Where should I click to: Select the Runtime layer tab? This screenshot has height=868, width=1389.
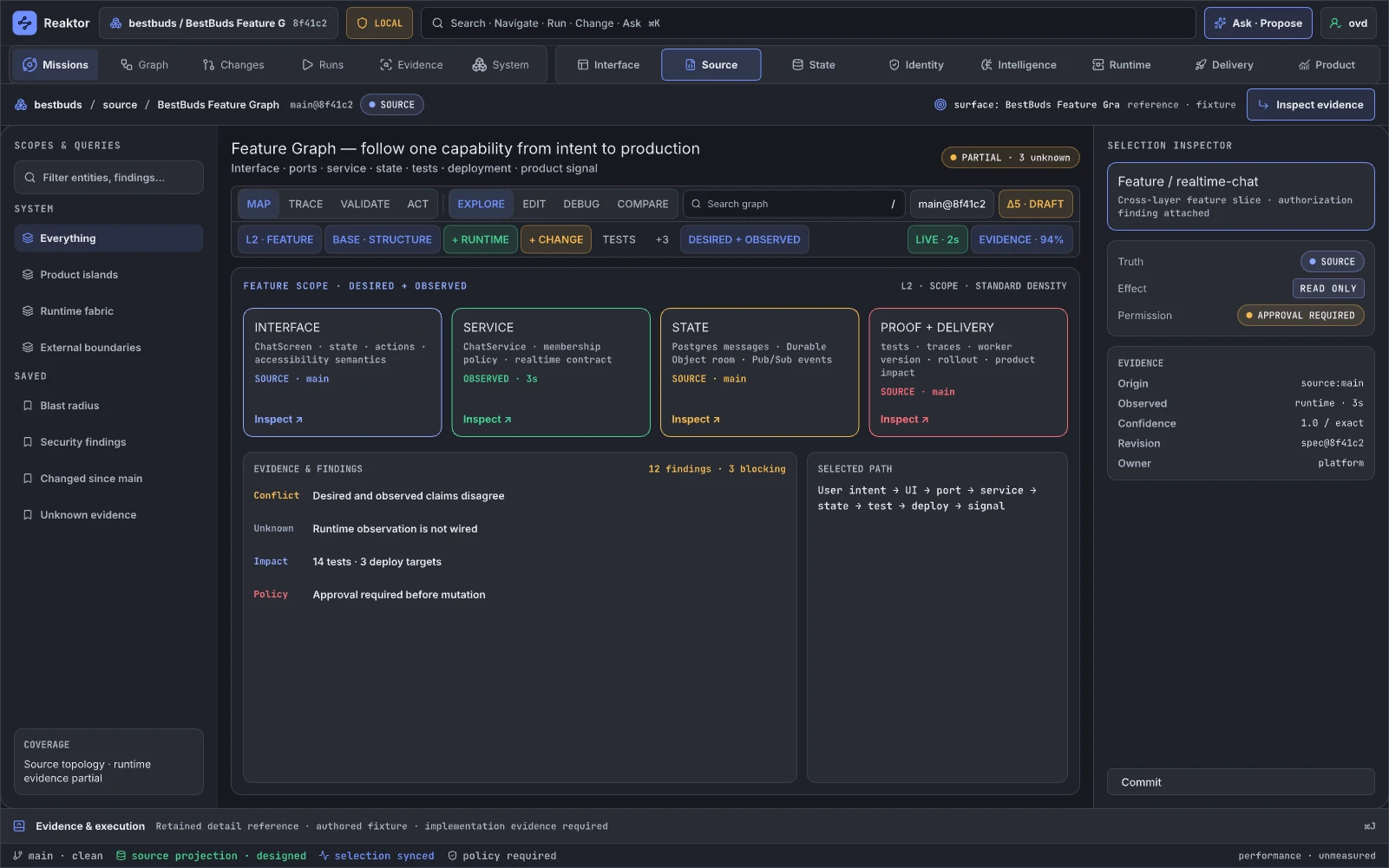[x=1121, y=65]
